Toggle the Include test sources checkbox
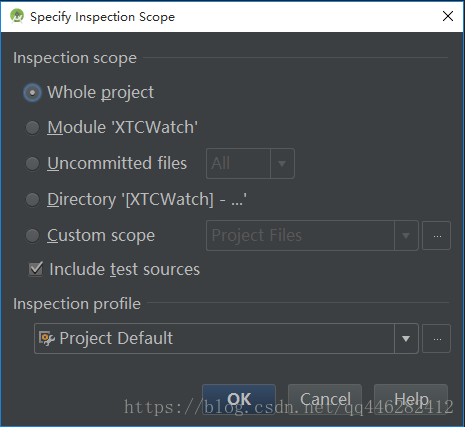Screen dimensions: 465x427 (36, 269)
